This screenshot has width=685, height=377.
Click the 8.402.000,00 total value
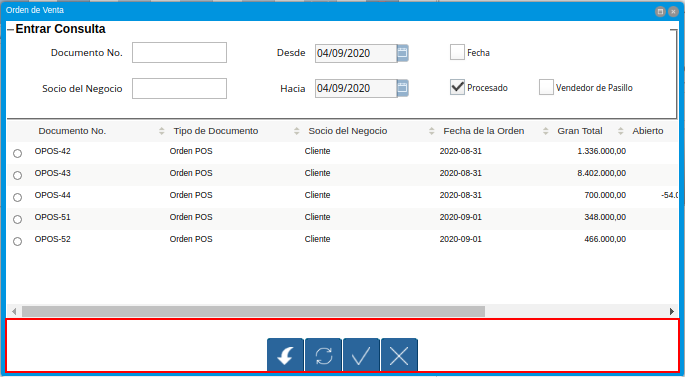(602, 173)
